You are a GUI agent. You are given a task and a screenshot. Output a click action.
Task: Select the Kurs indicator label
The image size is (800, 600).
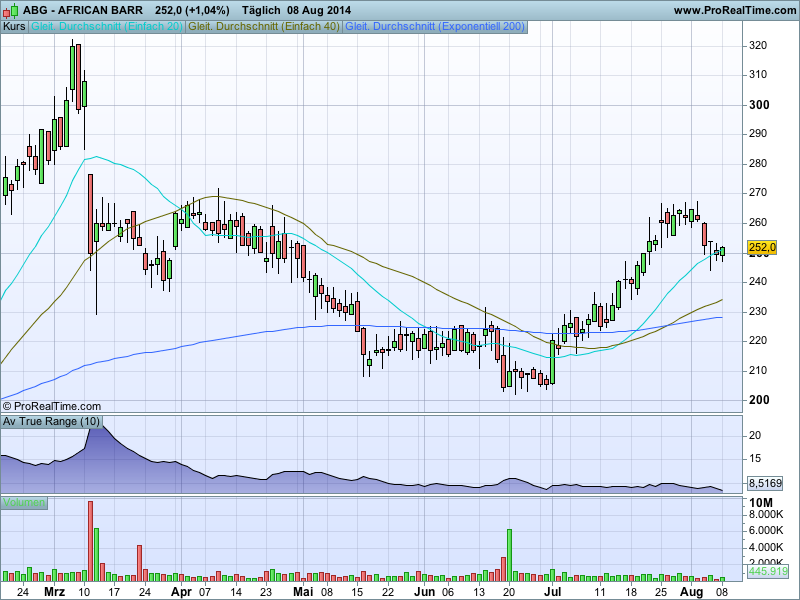(x=14, y=26)
